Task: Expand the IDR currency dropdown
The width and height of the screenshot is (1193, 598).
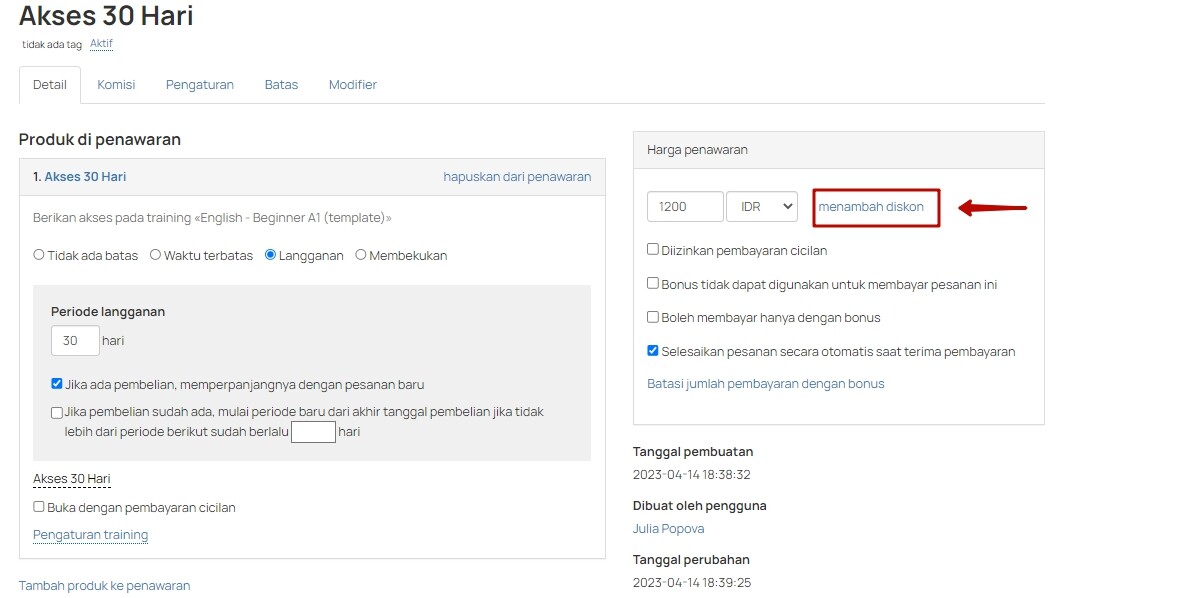Action: click(x=761, y=206)
